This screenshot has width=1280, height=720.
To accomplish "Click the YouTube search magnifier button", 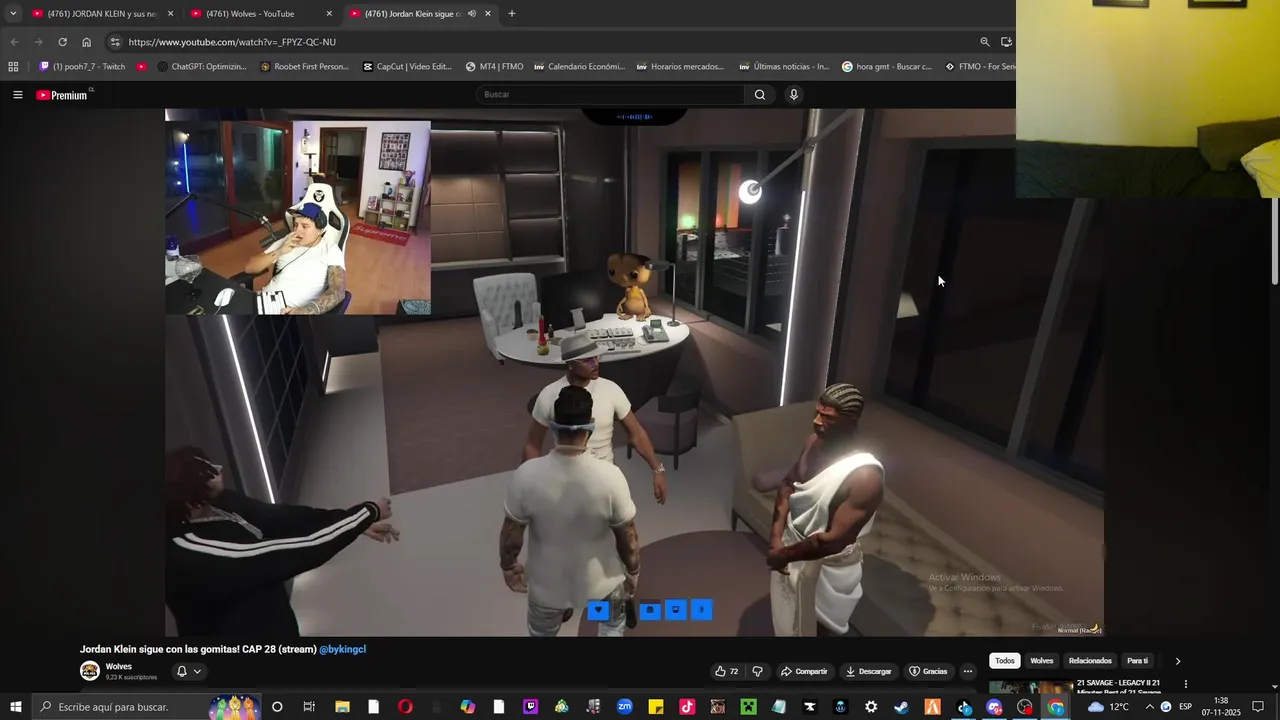I will [x=760, y=95].
